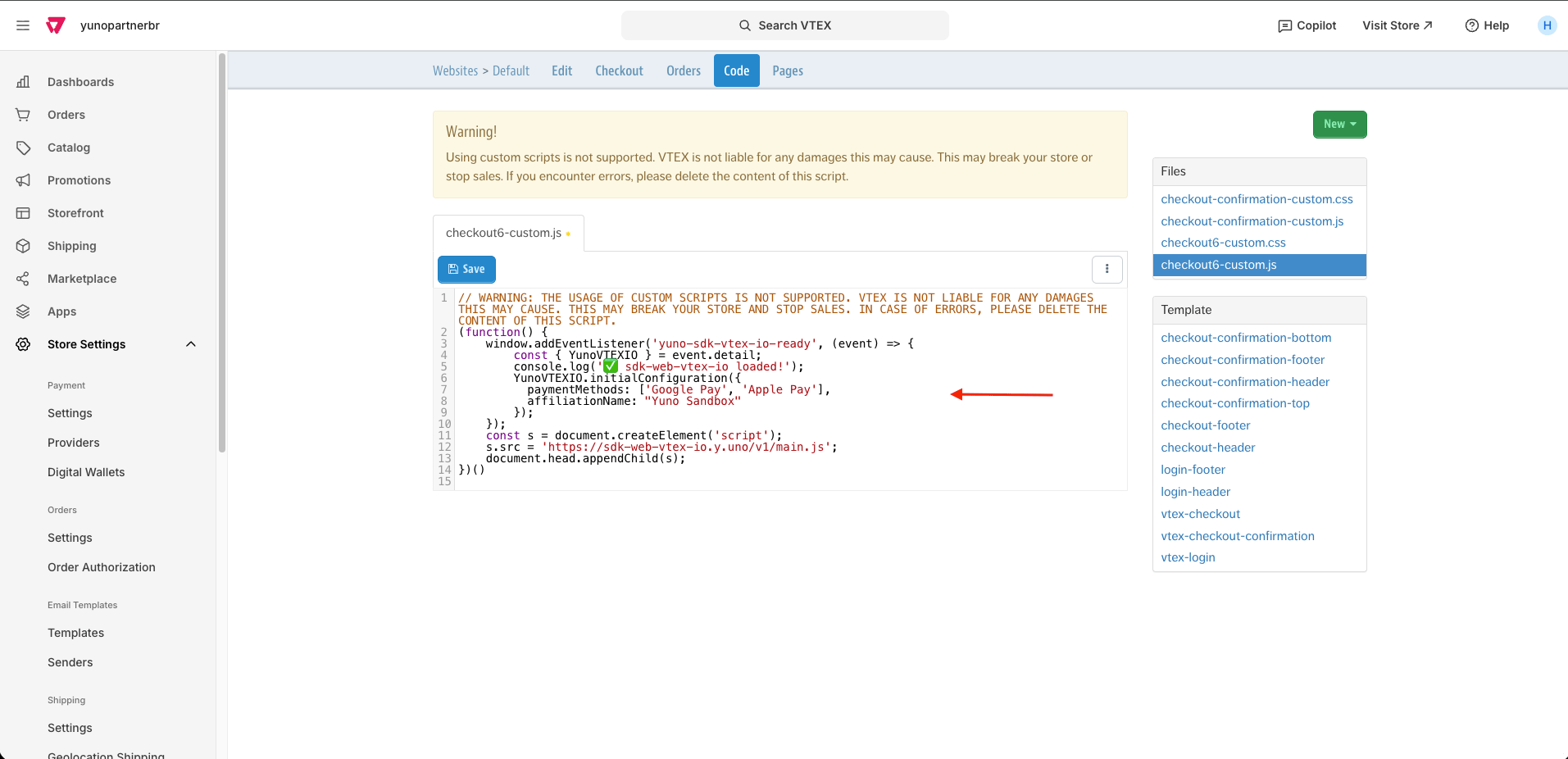Click the Copilot chat icon
The image size is (1568, 759).
coord(1284,26)
